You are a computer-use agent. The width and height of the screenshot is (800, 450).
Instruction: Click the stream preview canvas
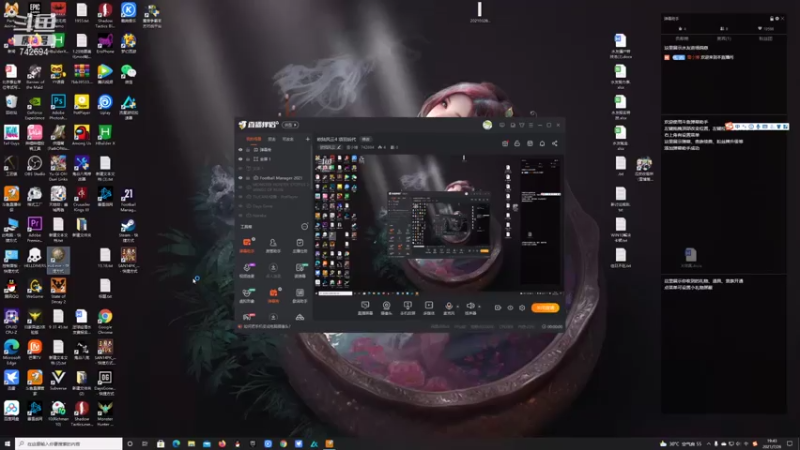(x=438, y=224)
